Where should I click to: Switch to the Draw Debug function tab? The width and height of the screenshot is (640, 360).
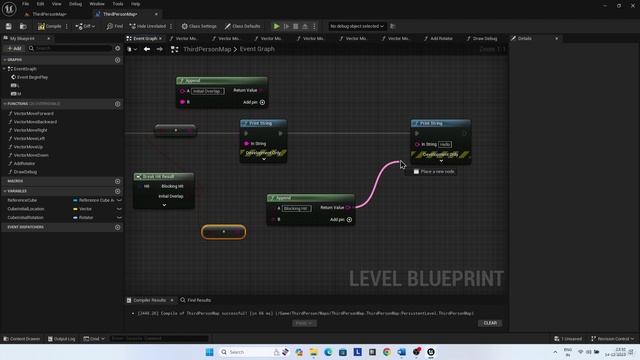tap(484, 38)
